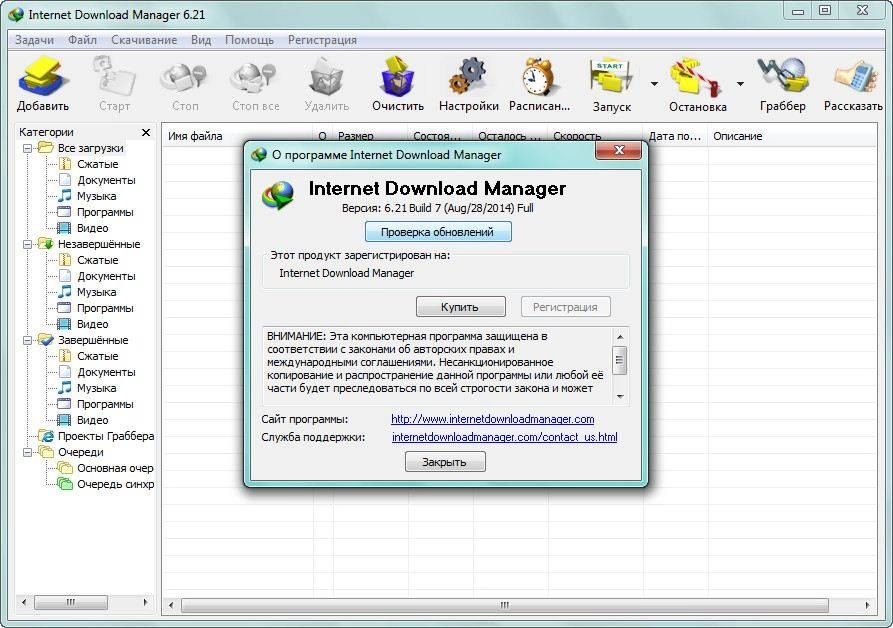Click the Очистить toolbar icon
Viewport: 893px width, 628px height.
(397, 76)
